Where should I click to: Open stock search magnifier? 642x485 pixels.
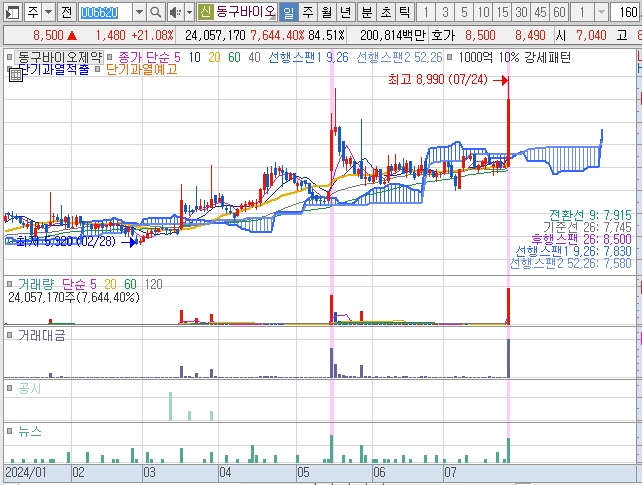156,12
